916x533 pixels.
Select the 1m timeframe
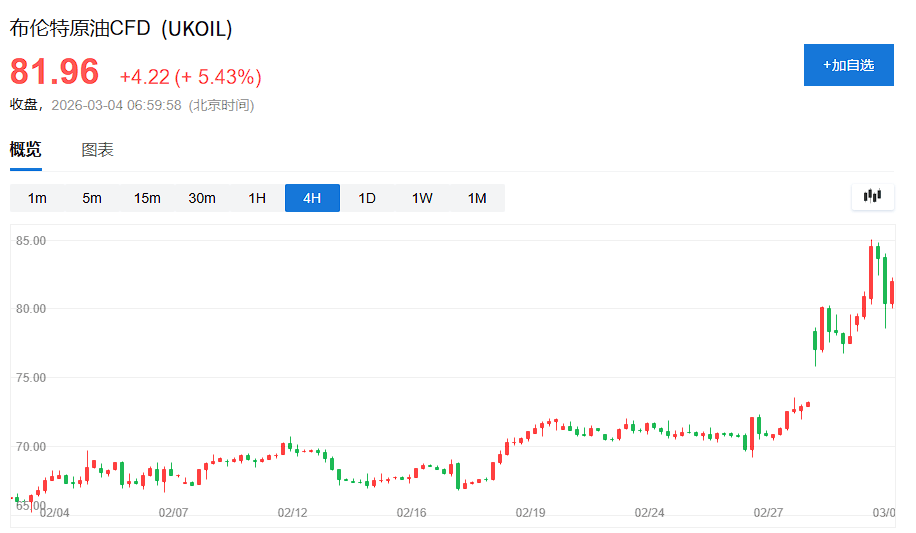coord(37,198)
